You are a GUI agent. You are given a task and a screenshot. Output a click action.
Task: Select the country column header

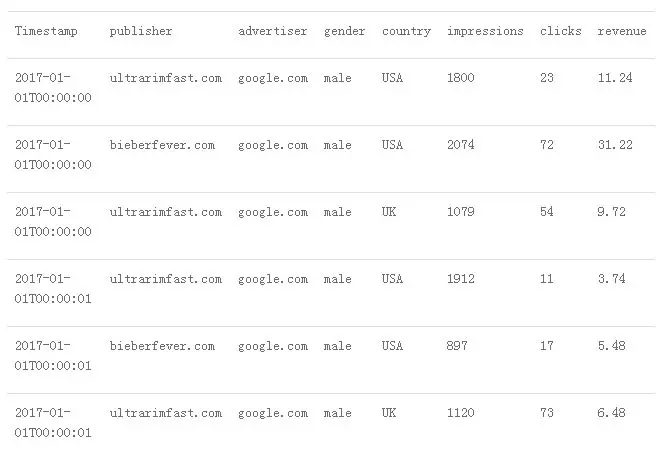click(406, 31)
